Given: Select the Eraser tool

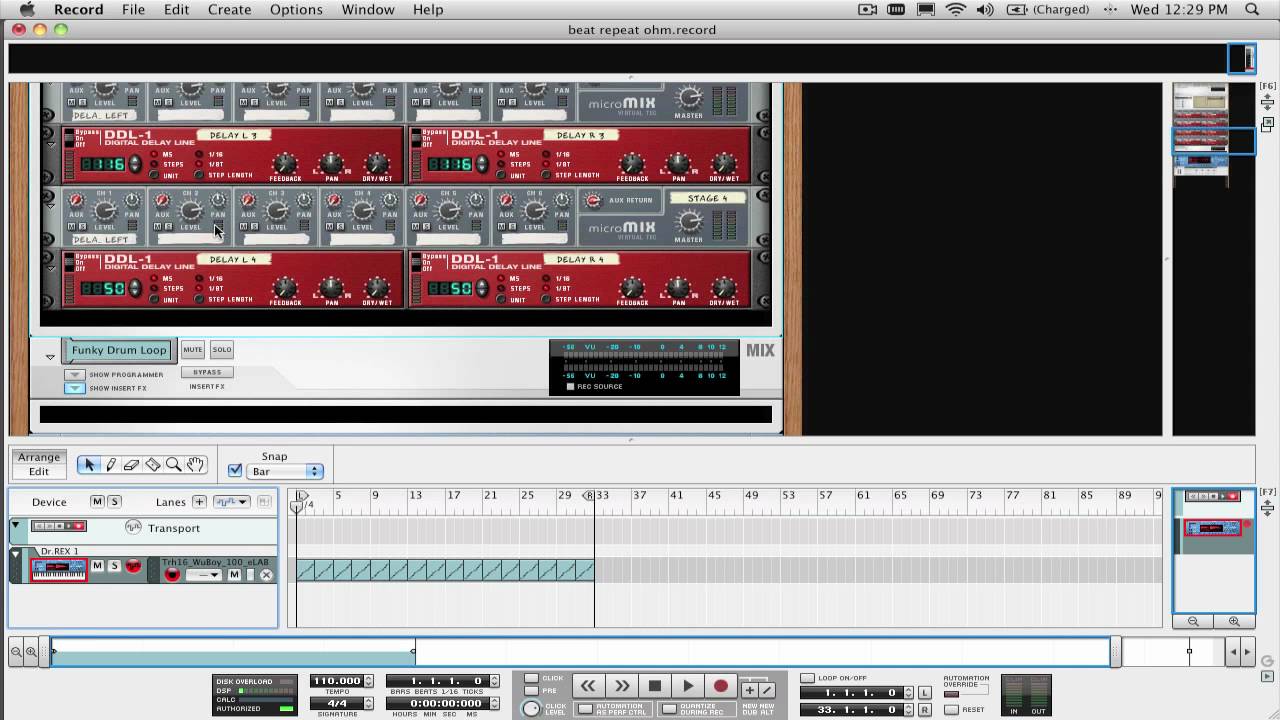Looking at the screenshot, I should click(x=132, y=465).
